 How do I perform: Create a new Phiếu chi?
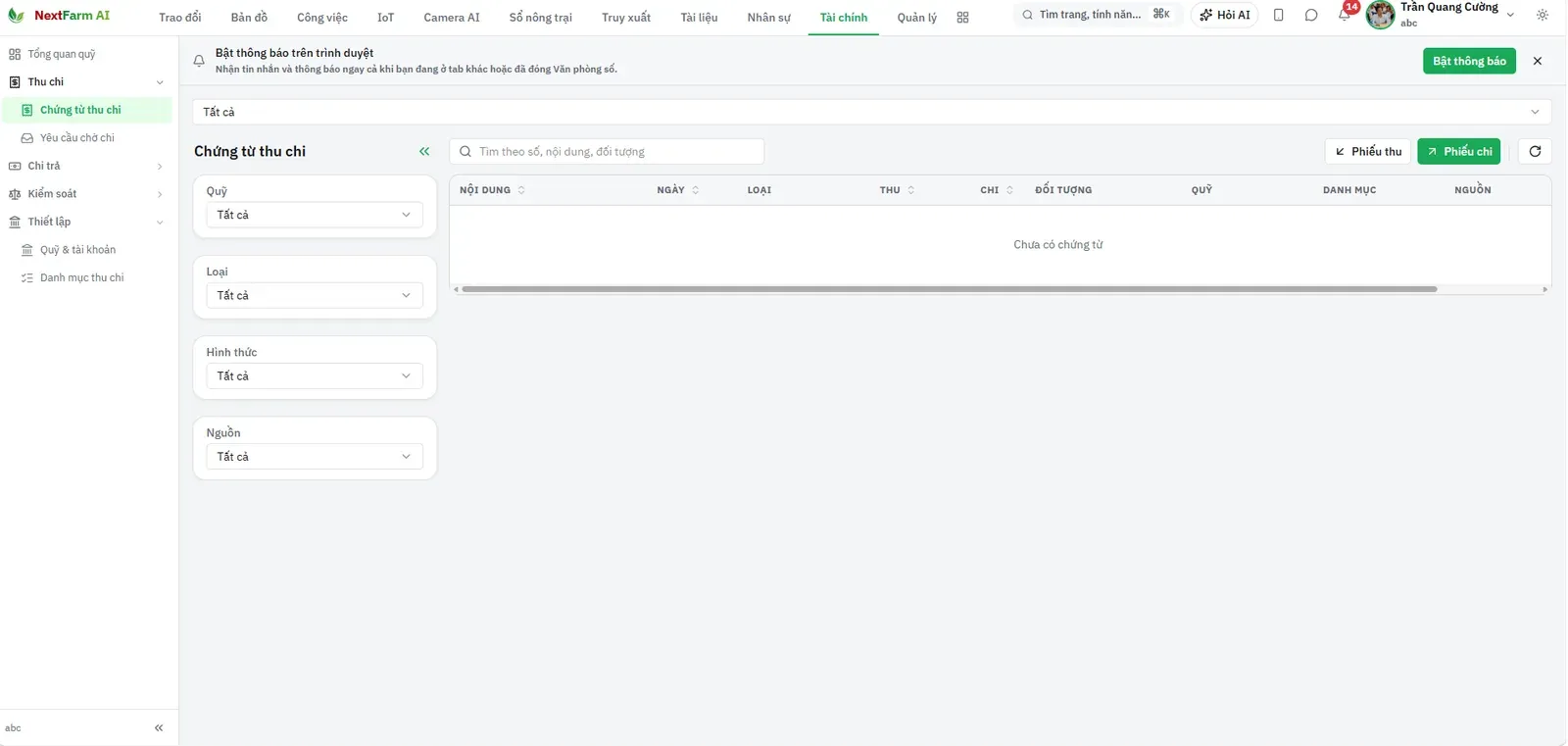[1458, 151]
